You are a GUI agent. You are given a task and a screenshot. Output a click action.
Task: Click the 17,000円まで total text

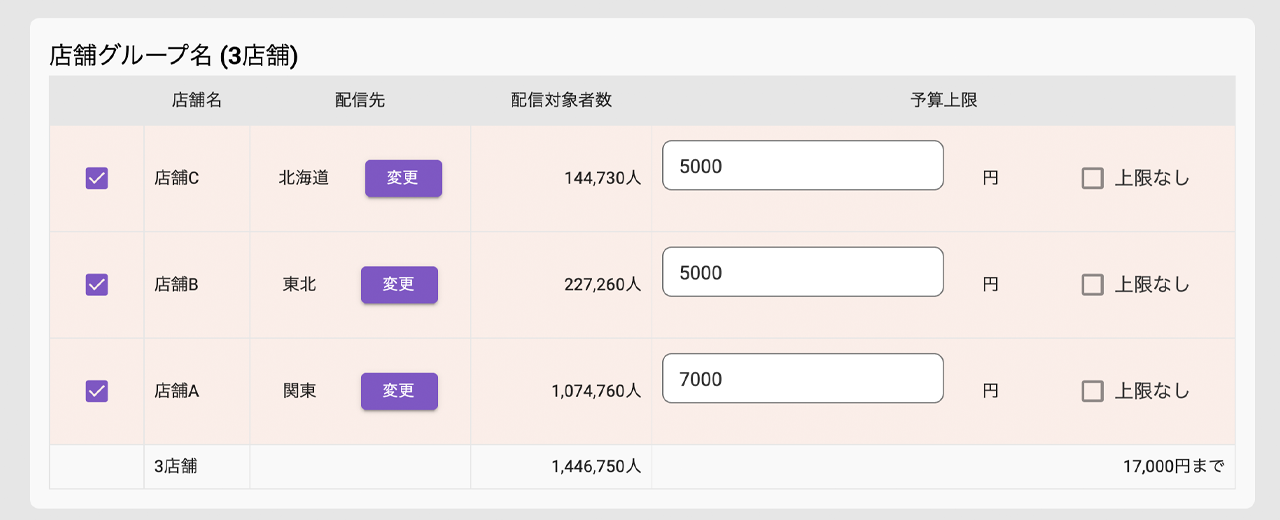[1173, 467]
